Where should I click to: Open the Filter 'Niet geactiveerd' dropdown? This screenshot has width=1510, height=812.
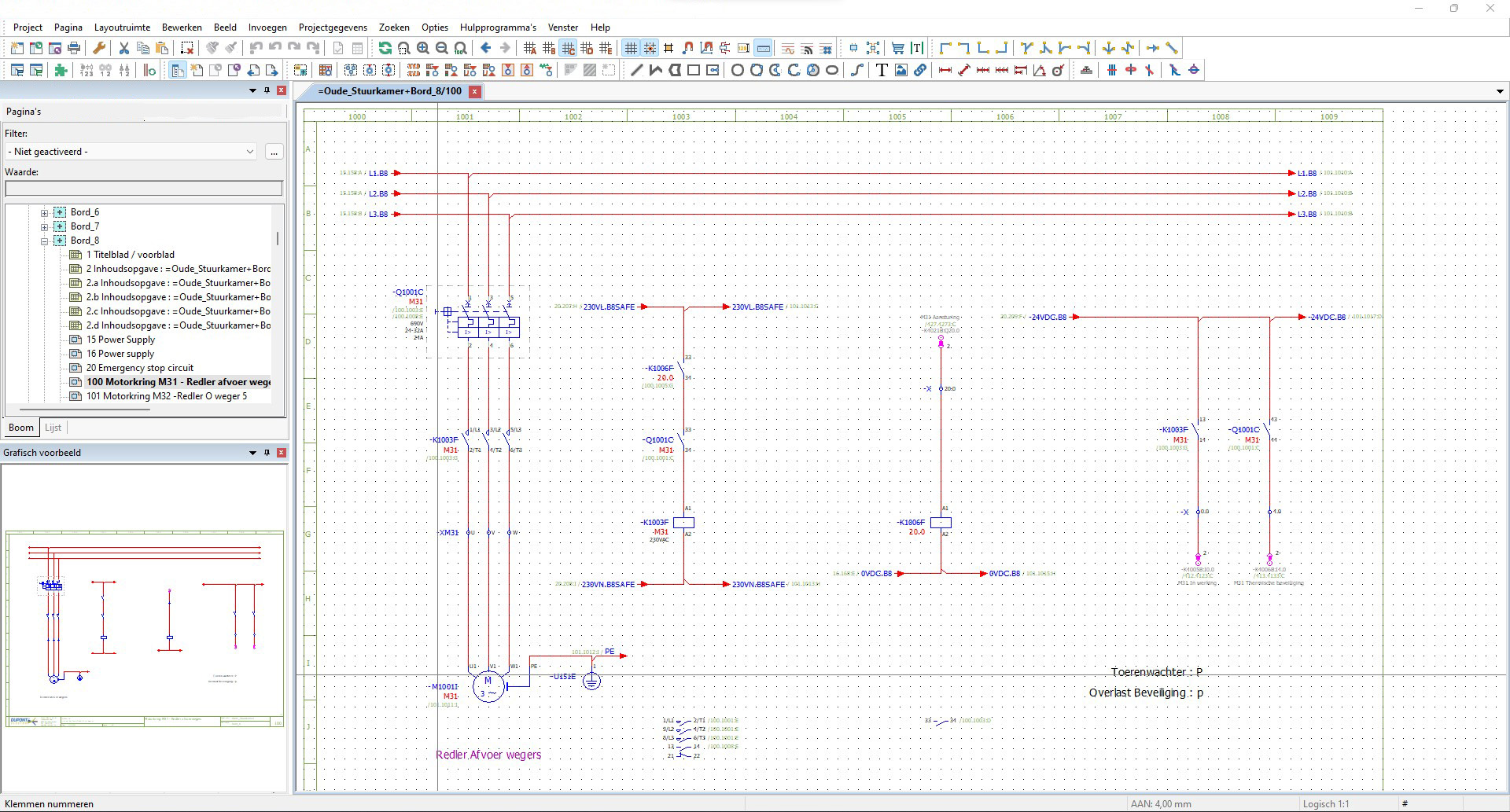point(131,152)
